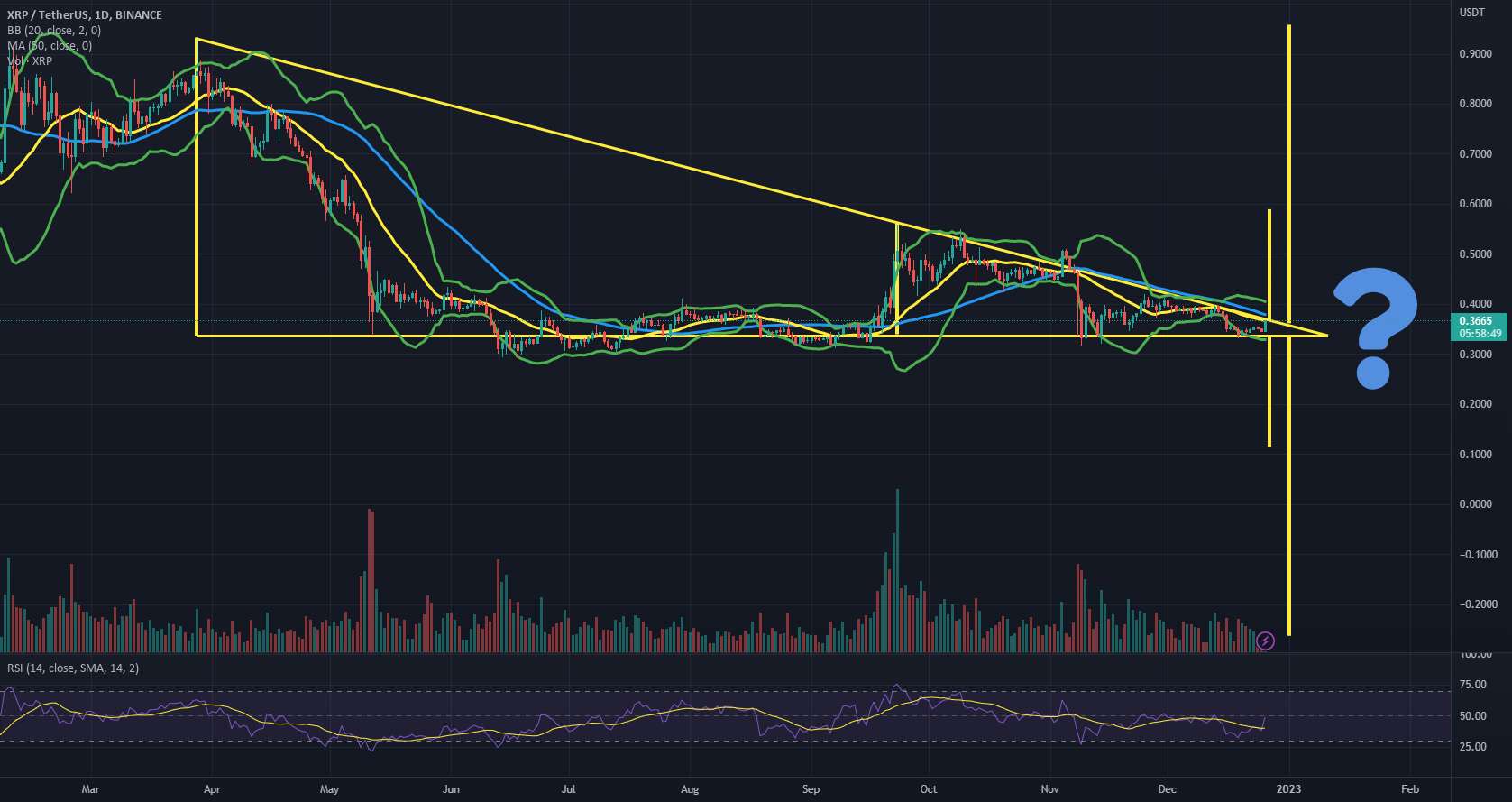
Task: Click the 0.2000 price axis label
Action: tap(1475, 405)
